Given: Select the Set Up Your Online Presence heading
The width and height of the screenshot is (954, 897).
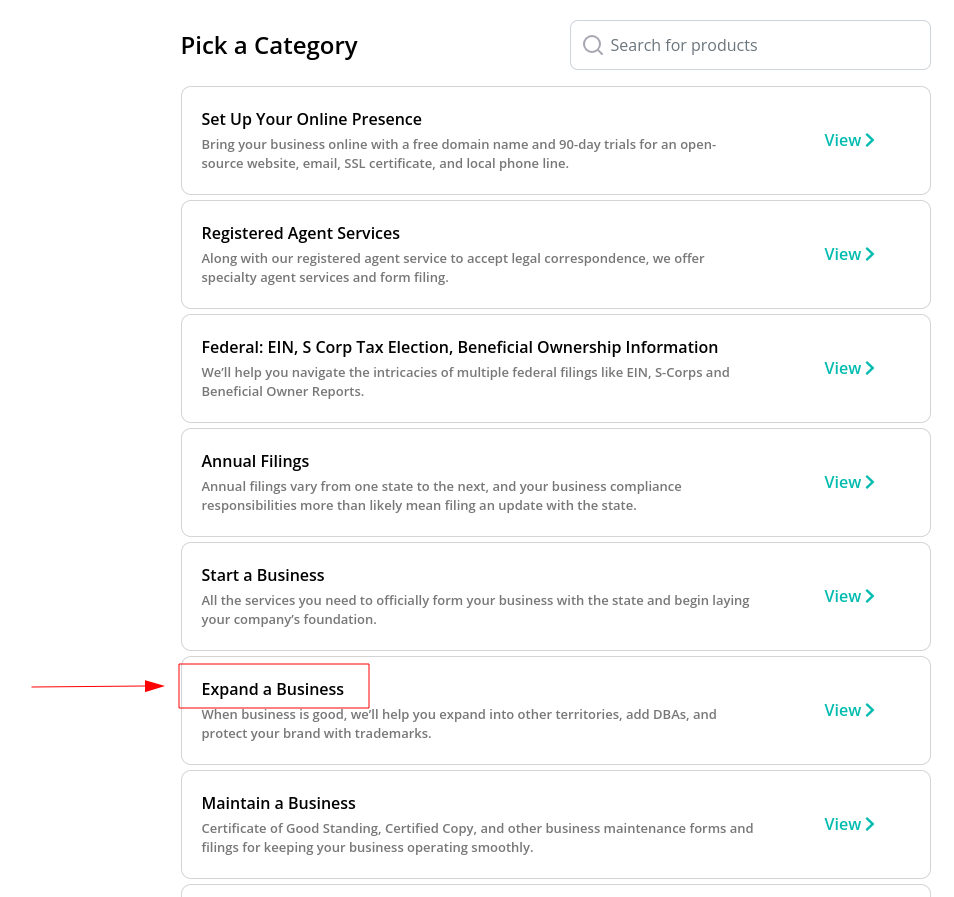Looking at the screenshot, I should coord(312,119).
